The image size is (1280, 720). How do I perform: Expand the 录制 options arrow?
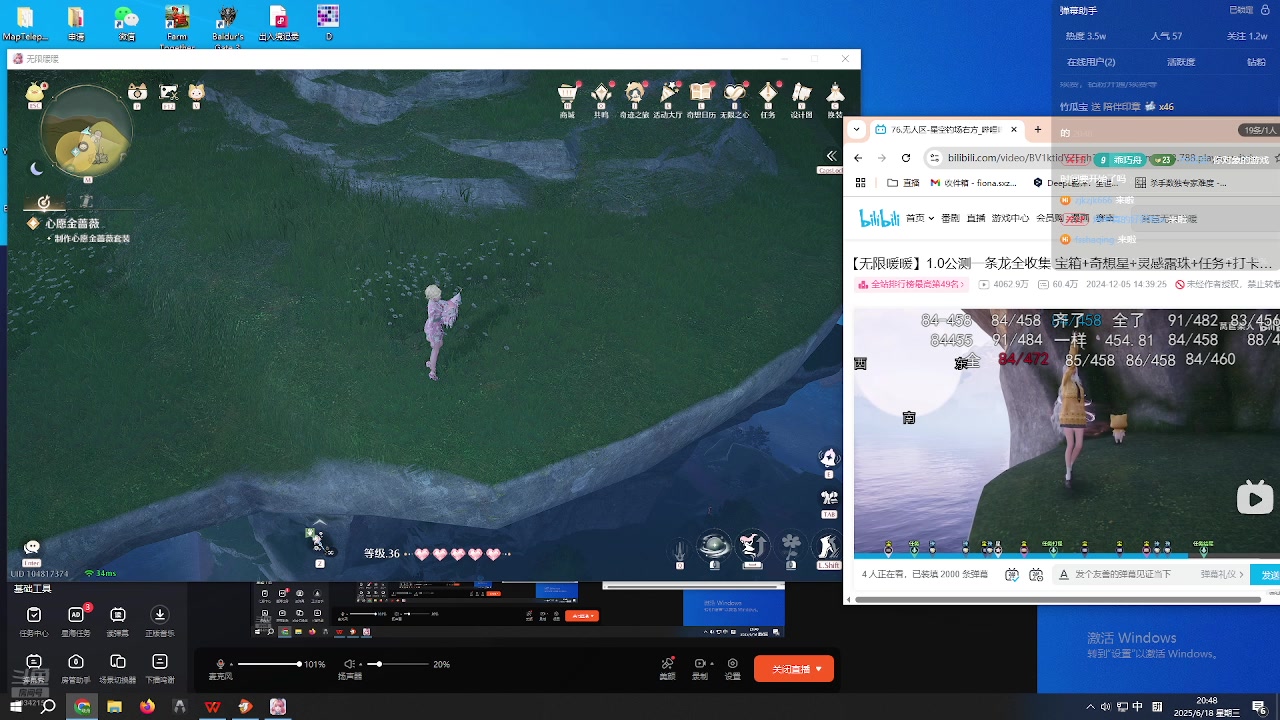coord(714,664)
